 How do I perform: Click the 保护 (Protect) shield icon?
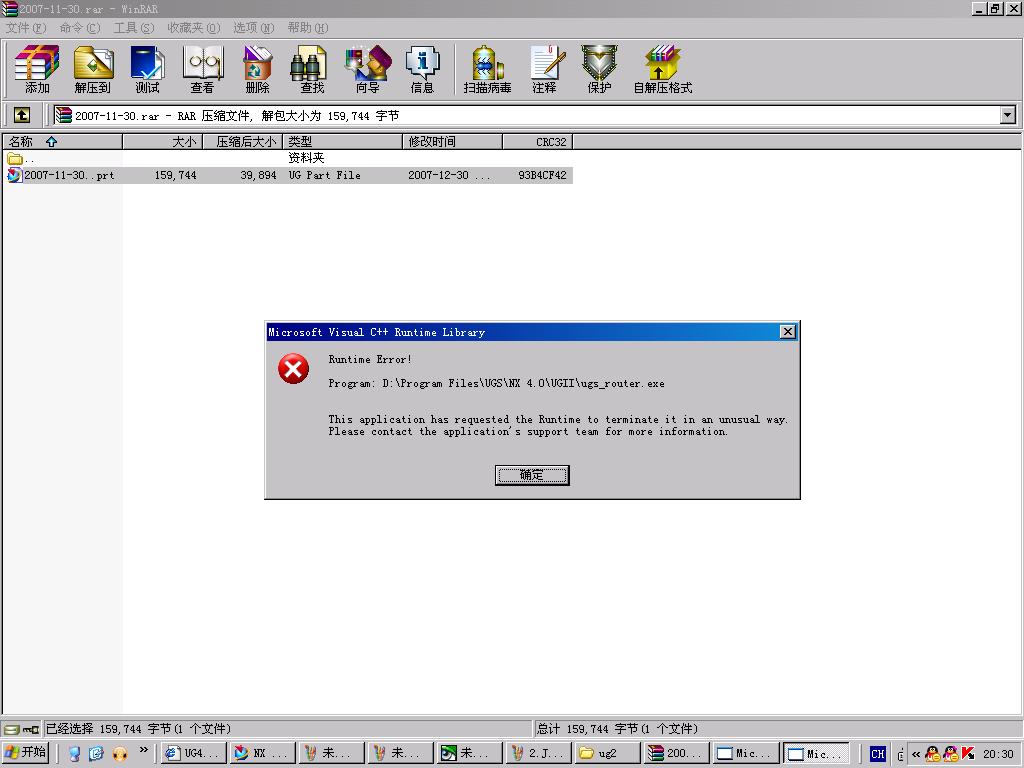point(600,69)
